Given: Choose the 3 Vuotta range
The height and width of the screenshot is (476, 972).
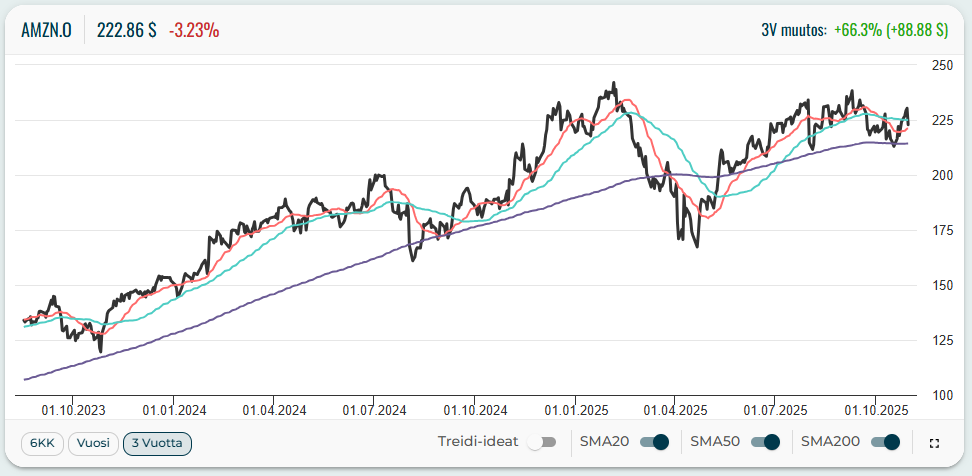Looking at the screenshot, I should tap(157, 442).
